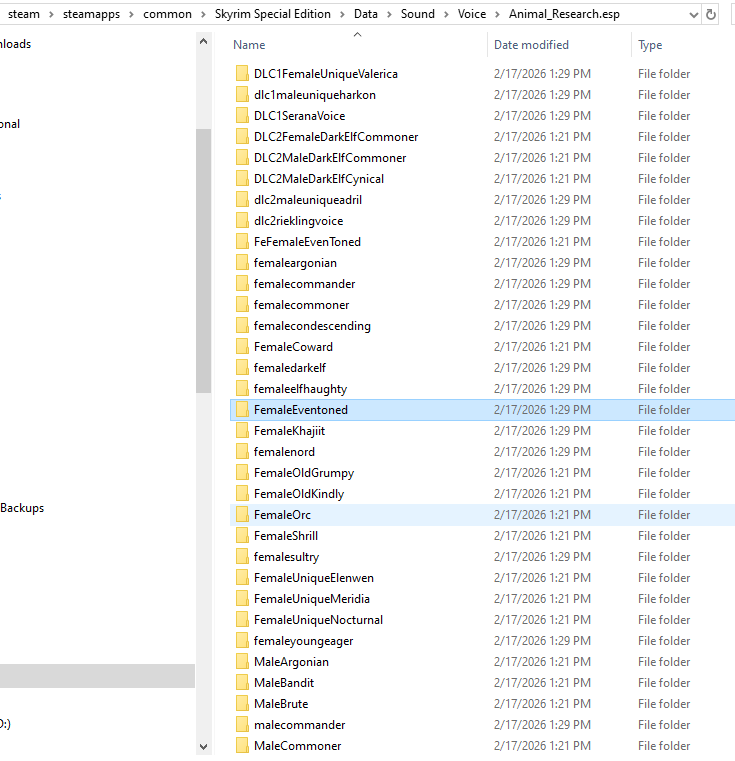Click the femalenord folder icon
The image size is (735, 761).
242,451
